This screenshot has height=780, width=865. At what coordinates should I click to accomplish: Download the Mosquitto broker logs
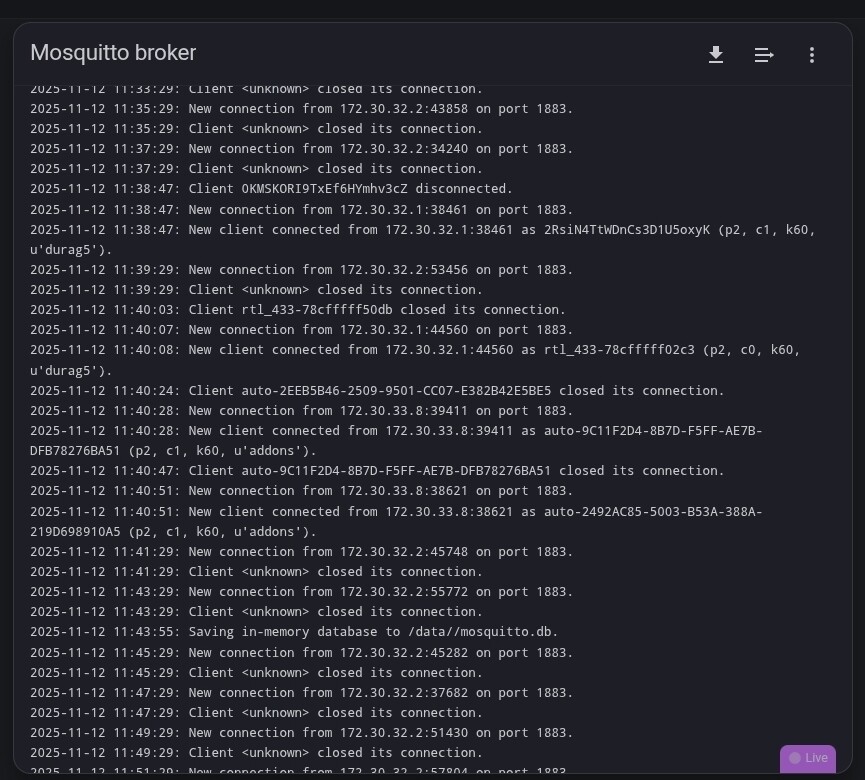(716, 55)
